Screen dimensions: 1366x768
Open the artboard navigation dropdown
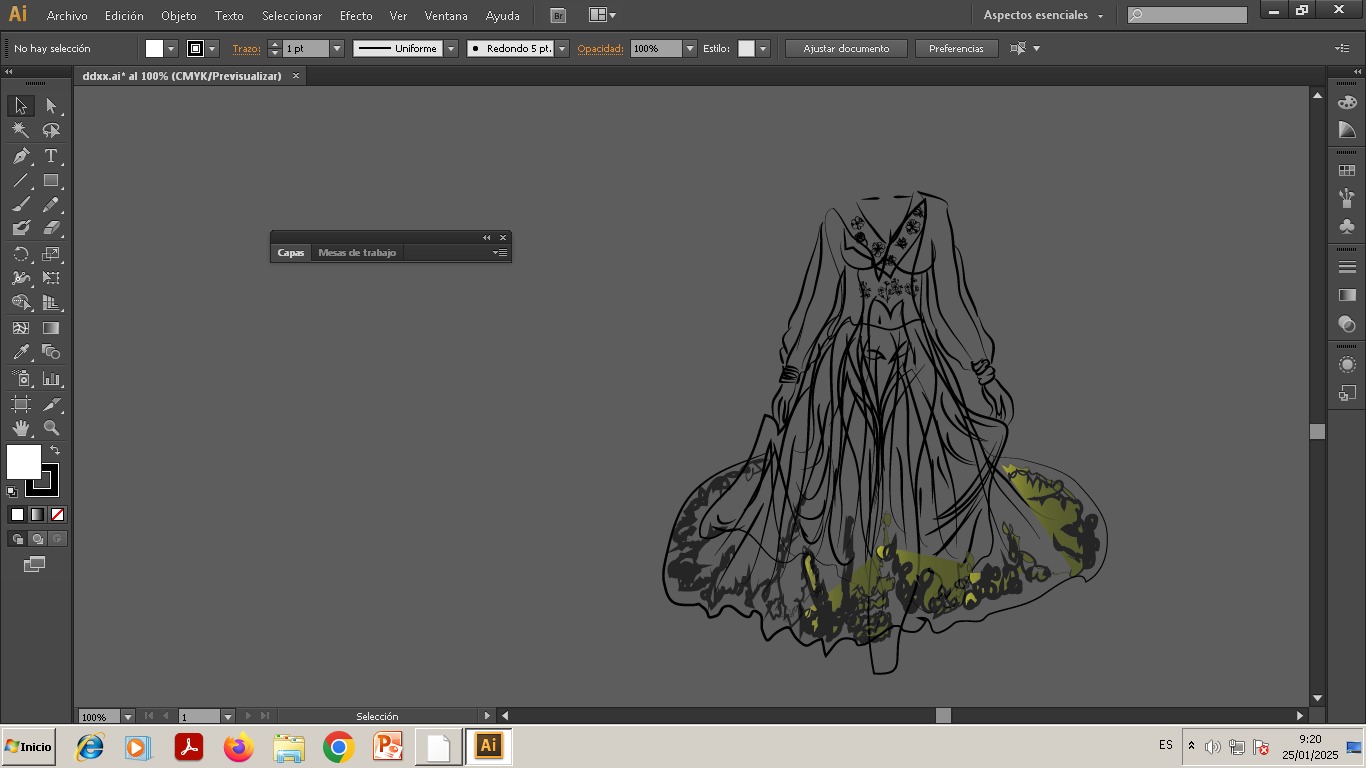(227, 716)
